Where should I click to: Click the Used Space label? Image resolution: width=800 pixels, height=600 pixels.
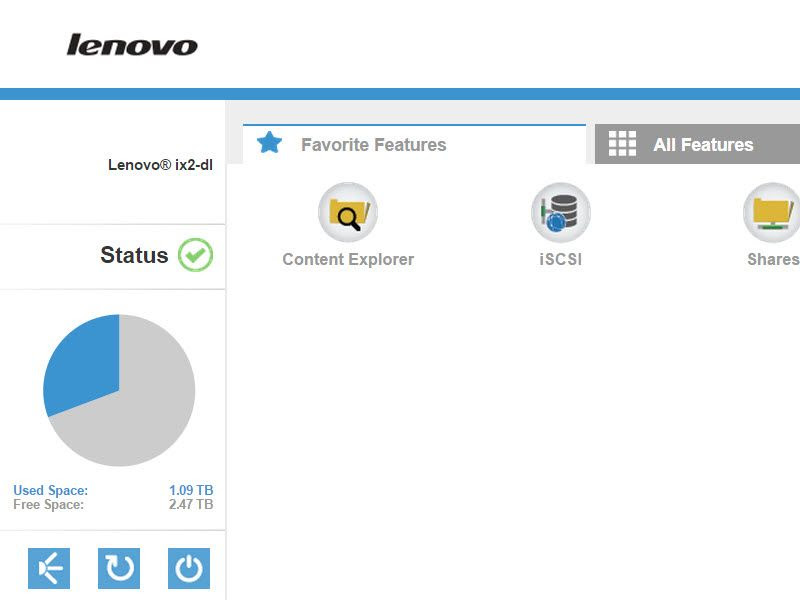click(x=51, y=490)
